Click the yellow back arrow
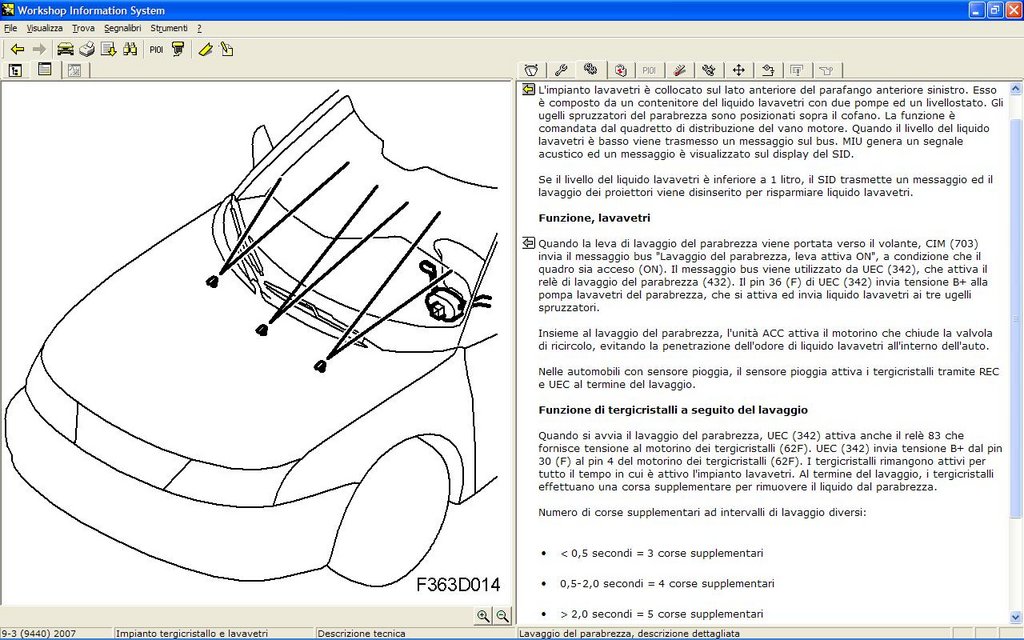The height and width of the screenshot is (640, 1024). pos(18,49)
